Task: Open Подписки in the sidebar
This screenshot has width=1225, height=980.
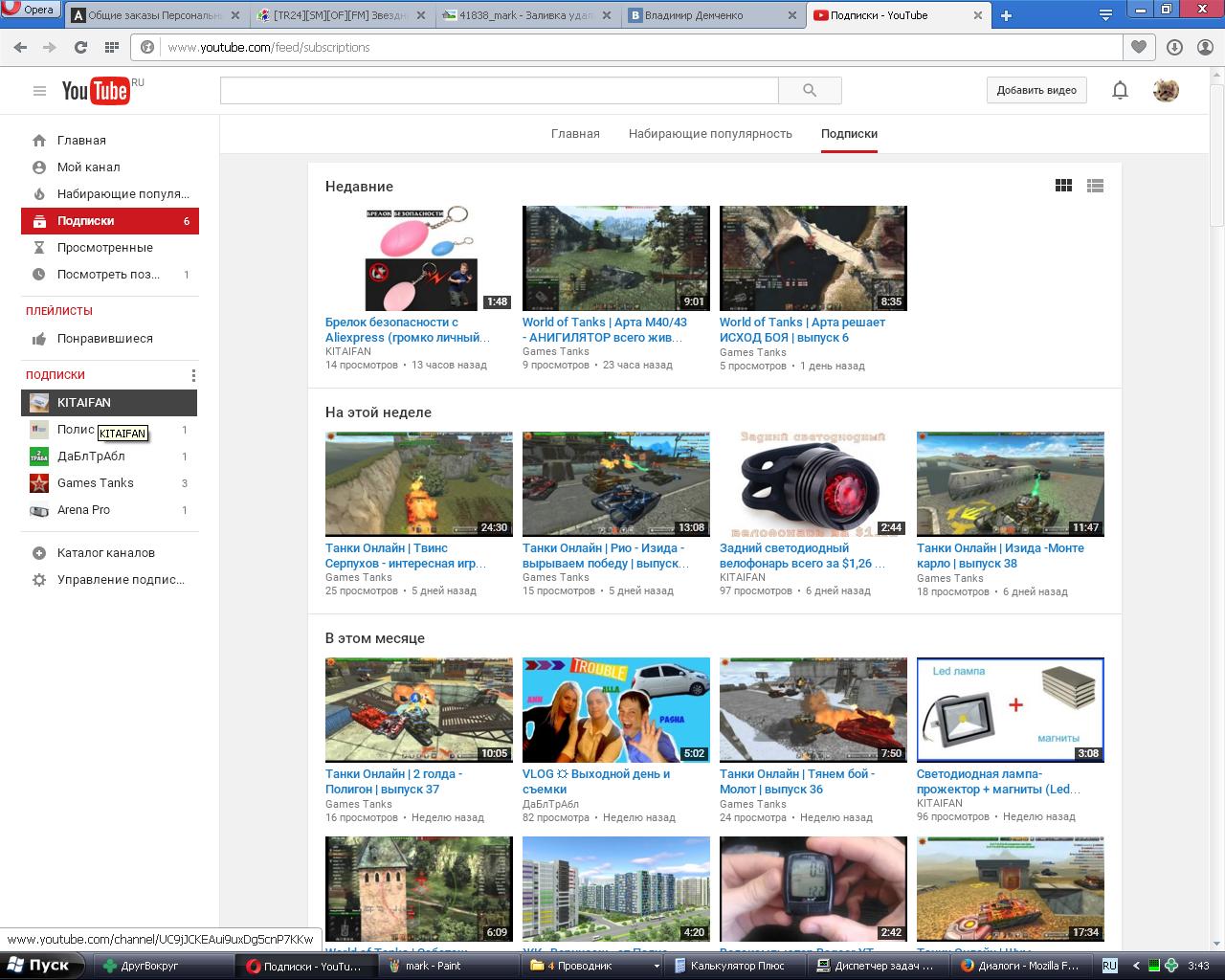Action: pyautogui.click(x=110, y=221)
